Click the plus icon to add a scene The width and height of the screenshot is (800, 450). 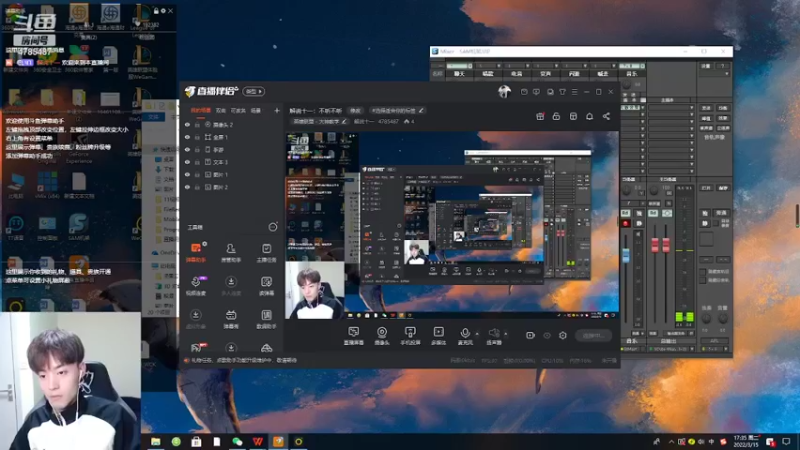[x=277, y=110]
